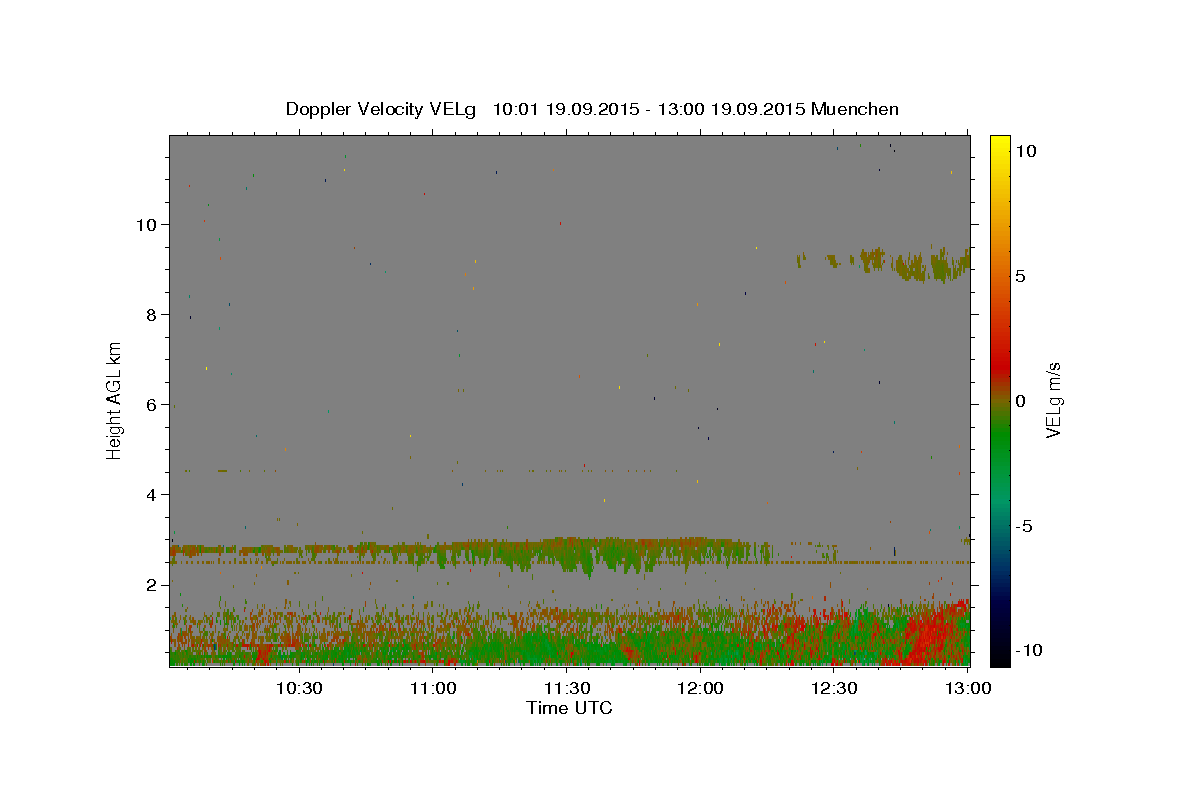Click the colorbar value -10
This screenshot has height=800, width=1200.
1028,651
